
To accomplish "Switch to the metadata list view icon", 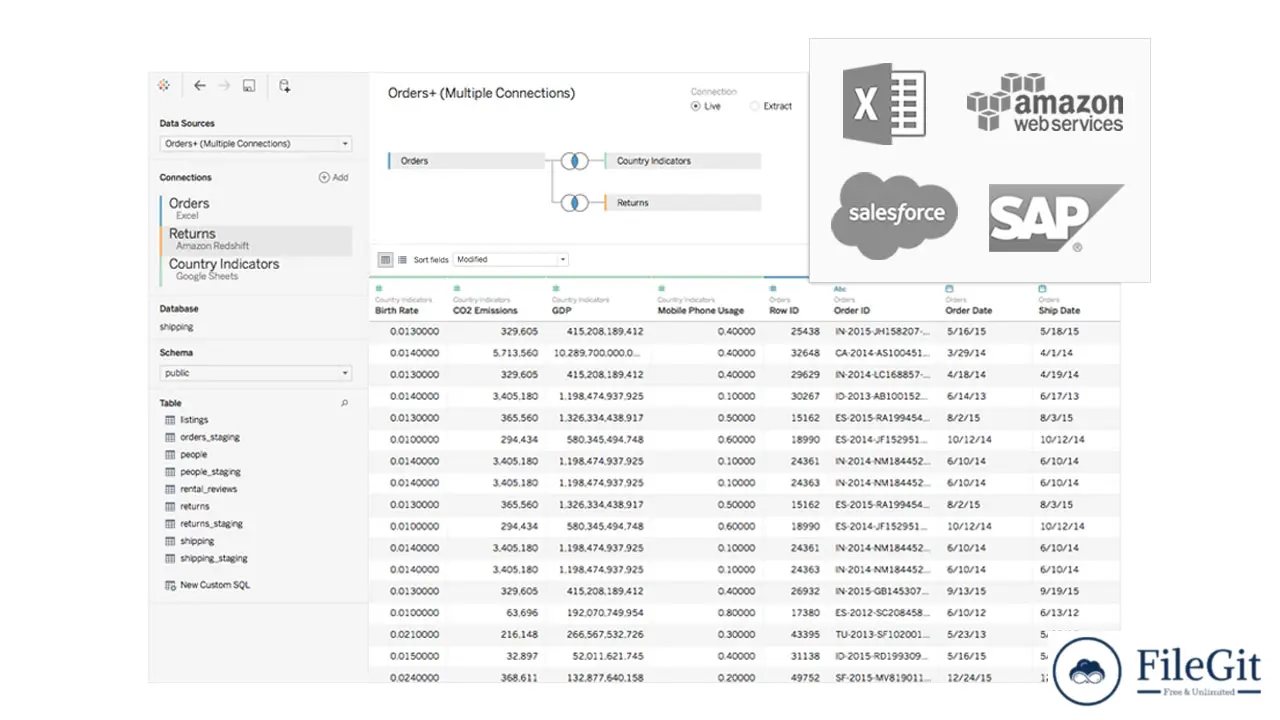I will tap(402, 259).
